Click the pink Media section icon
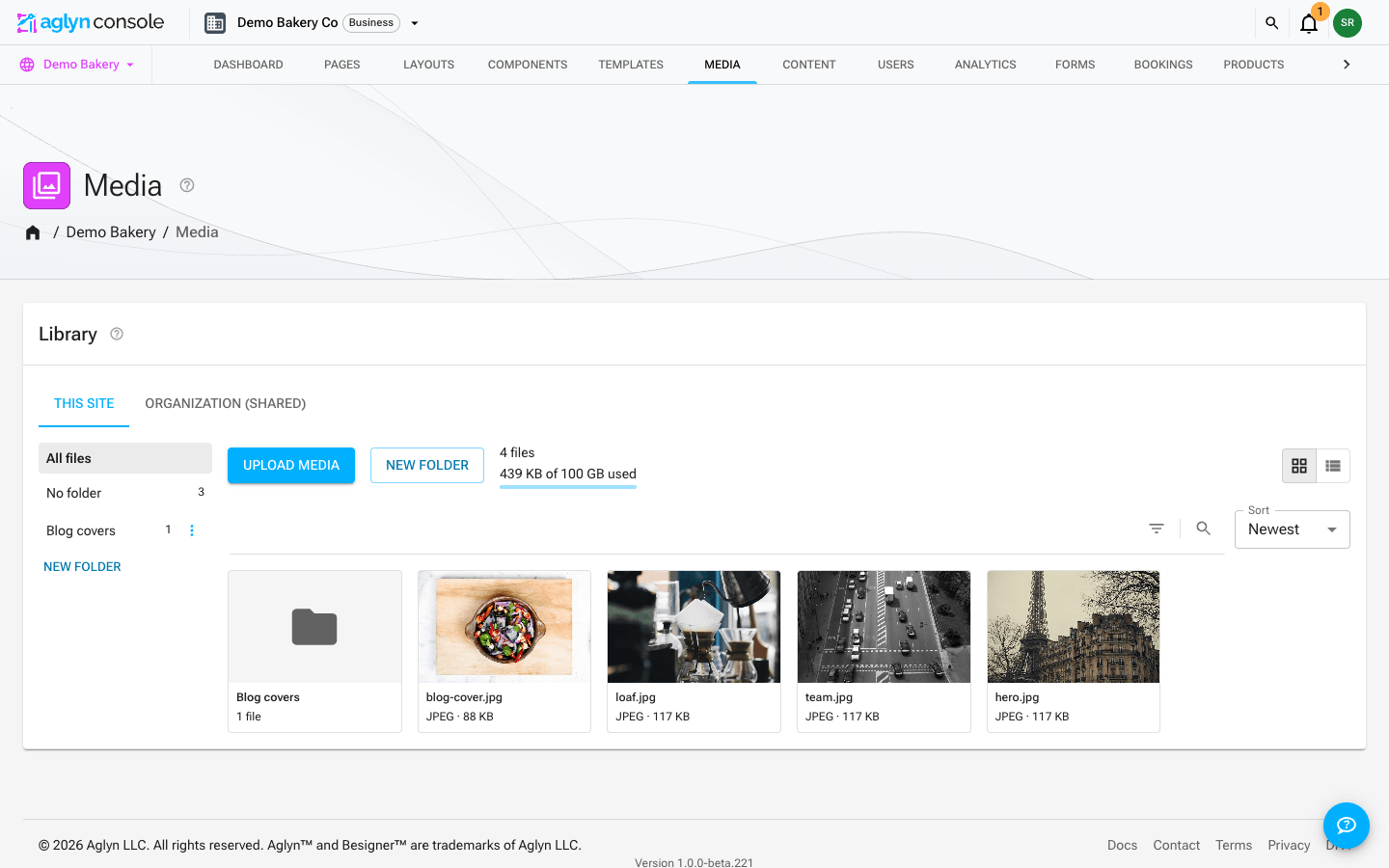This screenshot has width=1389, height=868. 46,185
